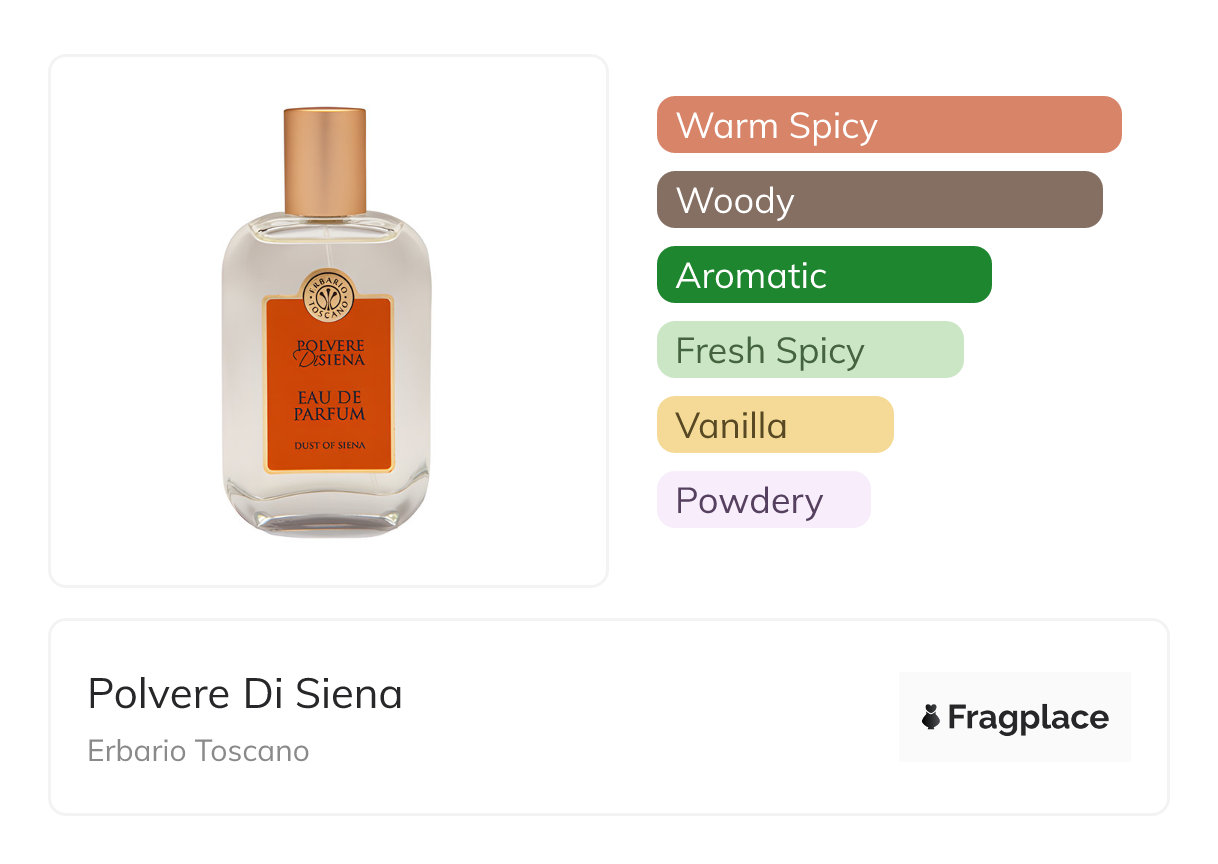Open the Polvere Di Siena fragrance title

(245, 694)
